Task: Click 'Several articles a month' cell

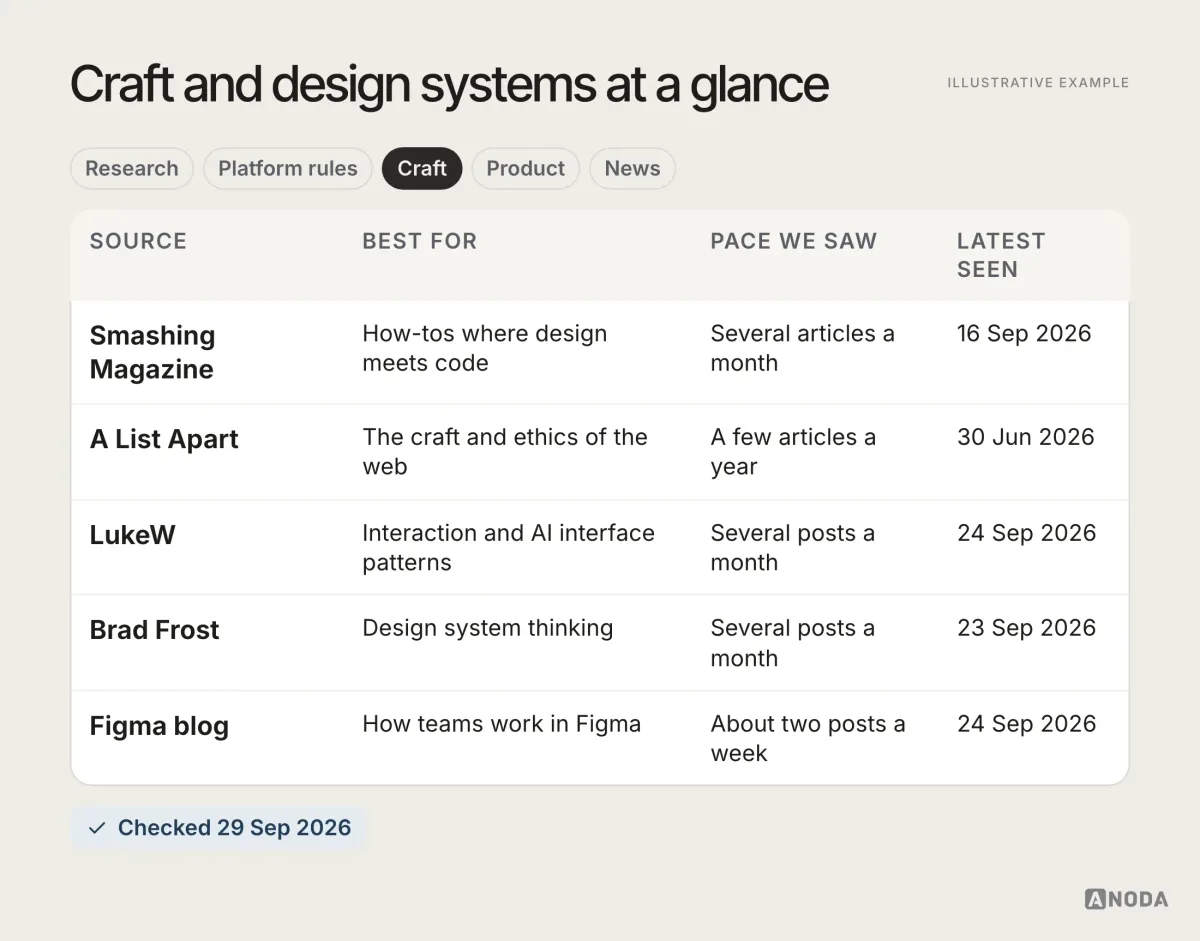Action: pos(803,348)
